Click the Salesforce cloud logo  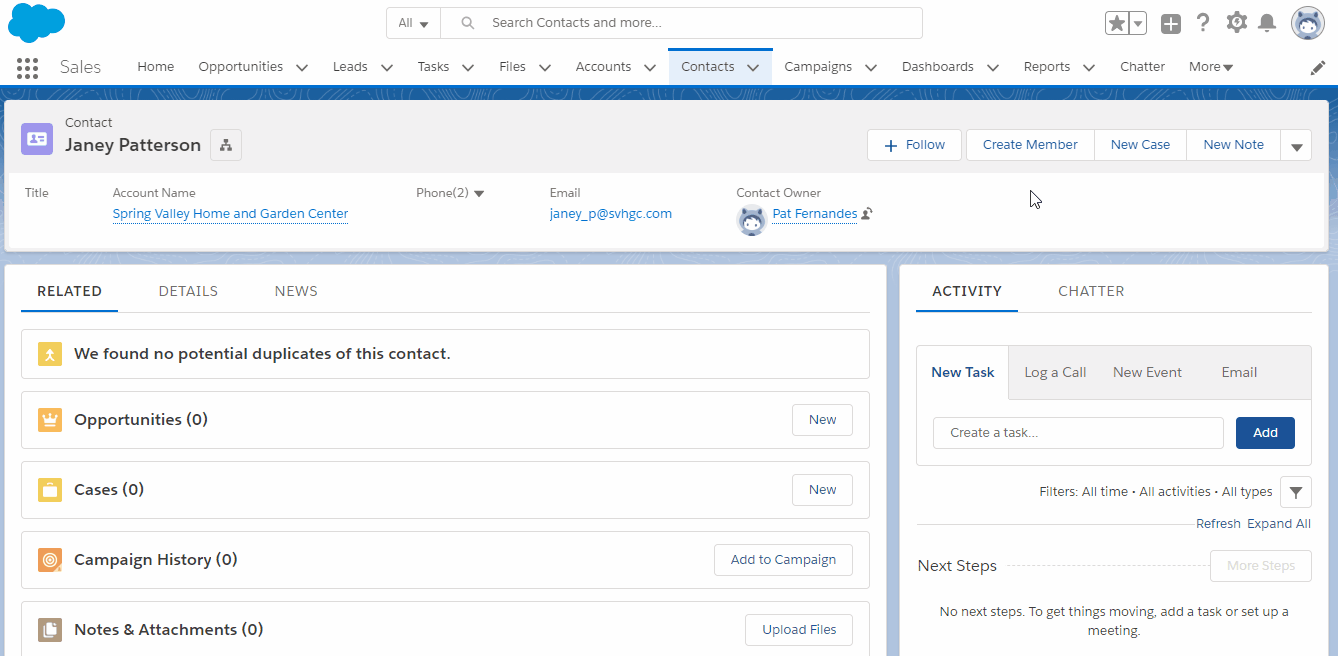(x=36, y=22)
